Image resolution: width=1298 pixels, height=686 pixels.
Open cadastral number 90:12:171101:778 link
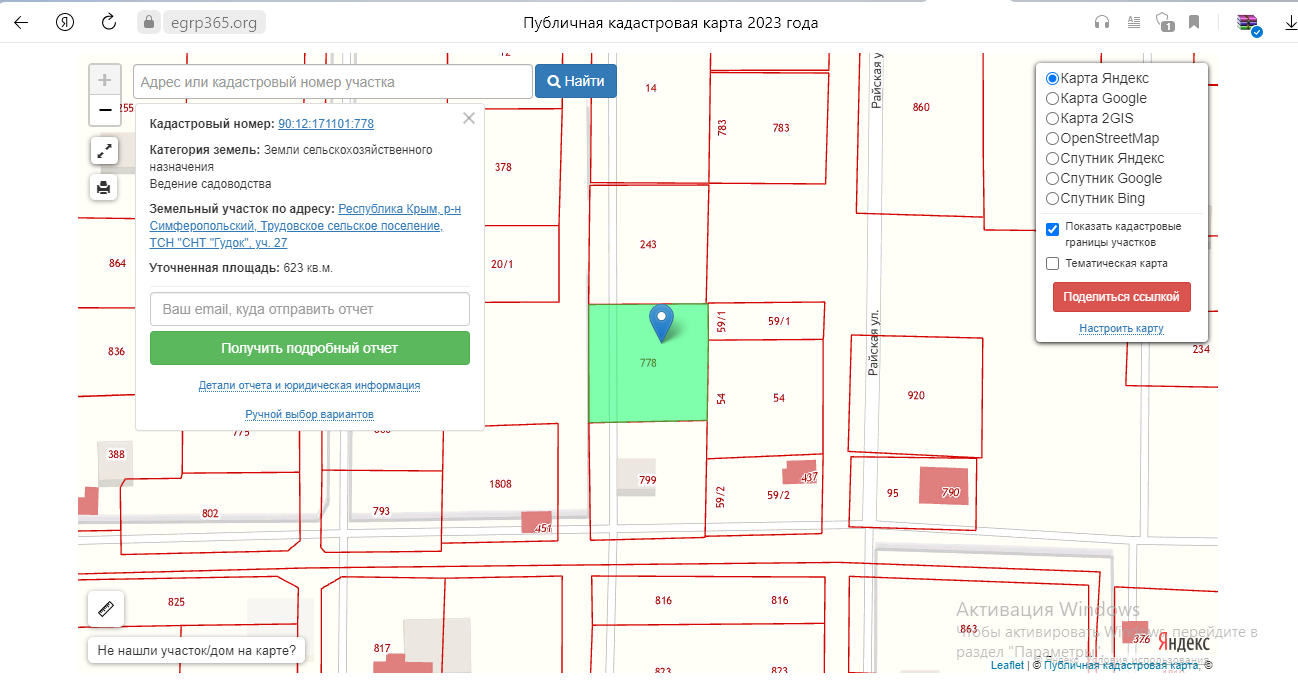click(x=326, y=124)
